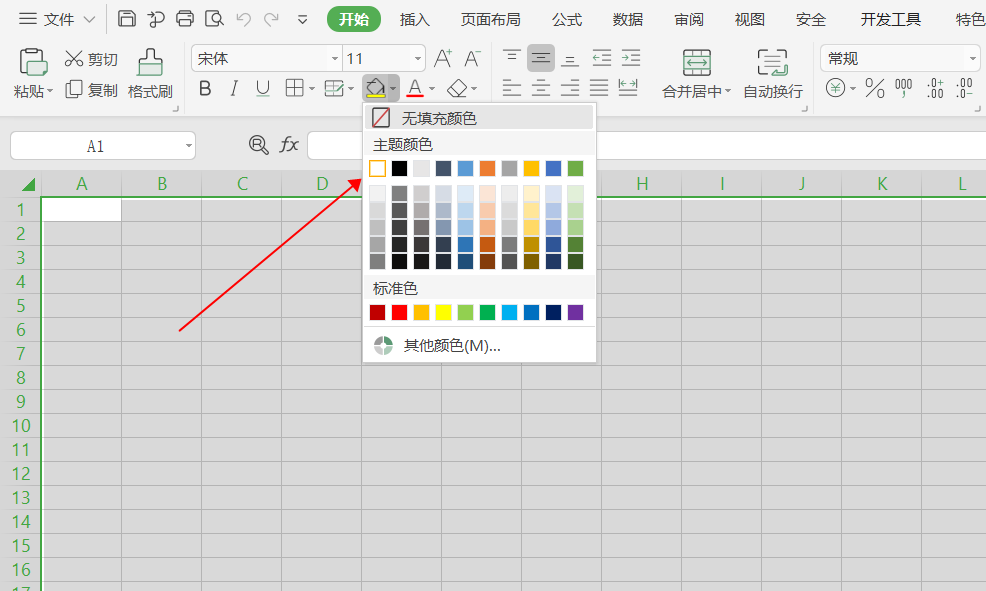Open Print Preview icon
Image resolution: width=986 pixels, height=591 pixels.
coord(214,19)
